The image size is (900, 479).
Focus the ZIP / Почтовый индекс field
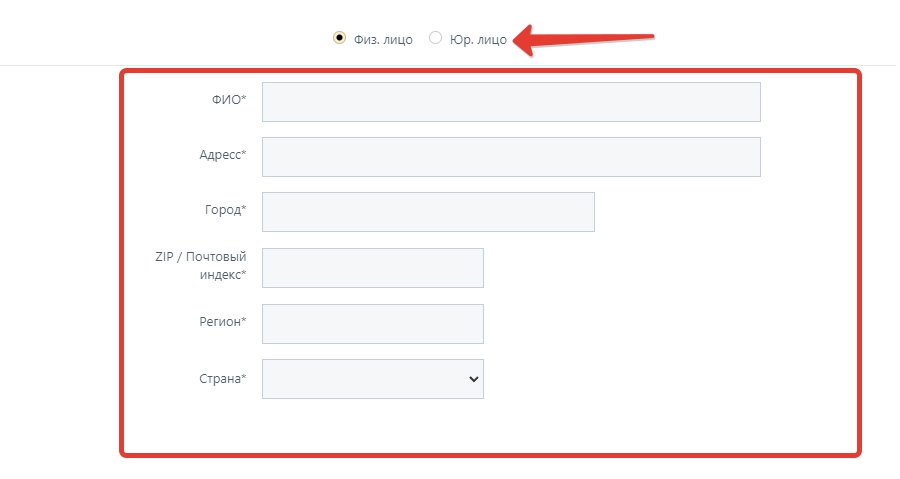click(x=372, y=268)
